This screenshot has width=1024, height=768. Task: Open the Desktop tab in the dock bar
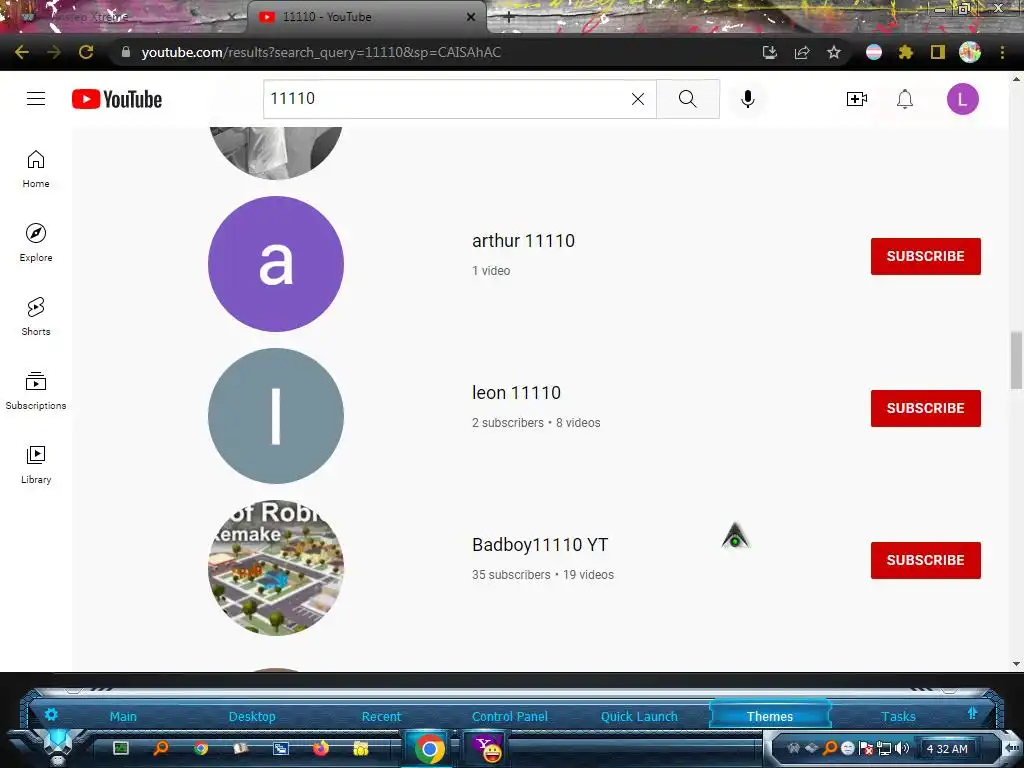tap(252, 716)
